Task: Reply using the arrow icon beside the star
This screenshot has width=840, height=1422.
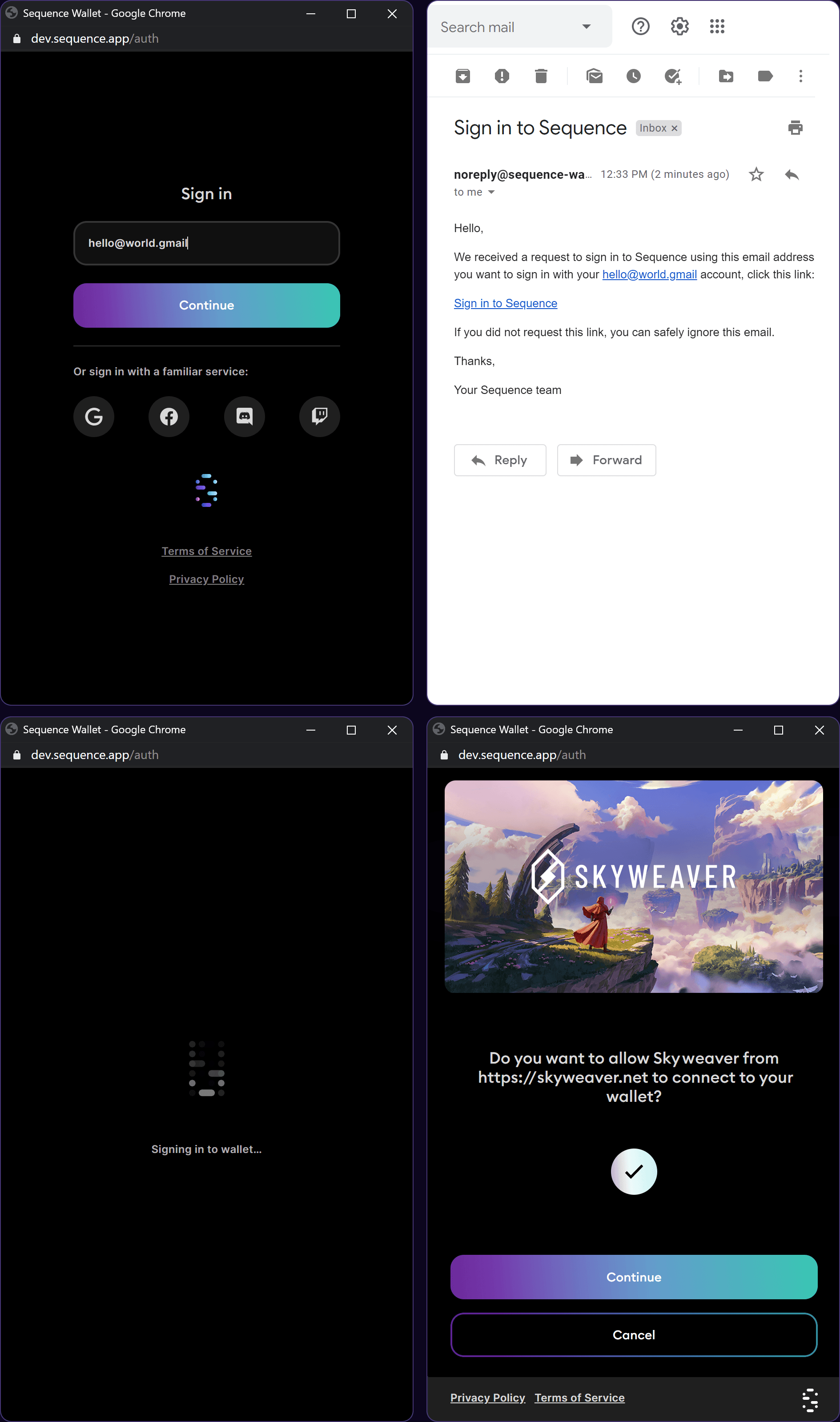Action: (x=792, y=175)
